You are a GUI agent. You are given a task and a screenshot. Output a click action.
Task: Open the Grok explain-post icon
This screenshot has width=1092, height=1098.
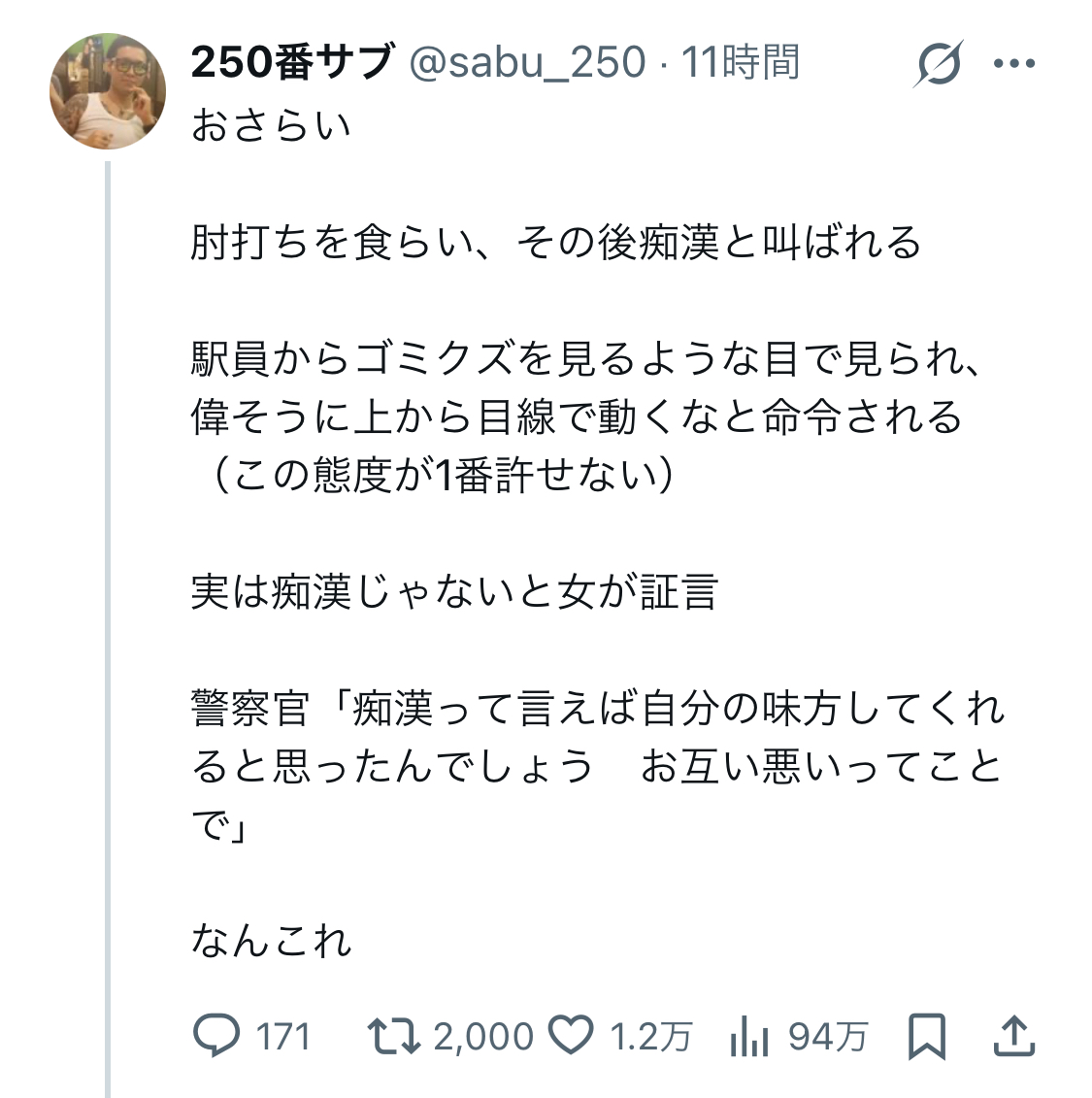click(938, 64)
